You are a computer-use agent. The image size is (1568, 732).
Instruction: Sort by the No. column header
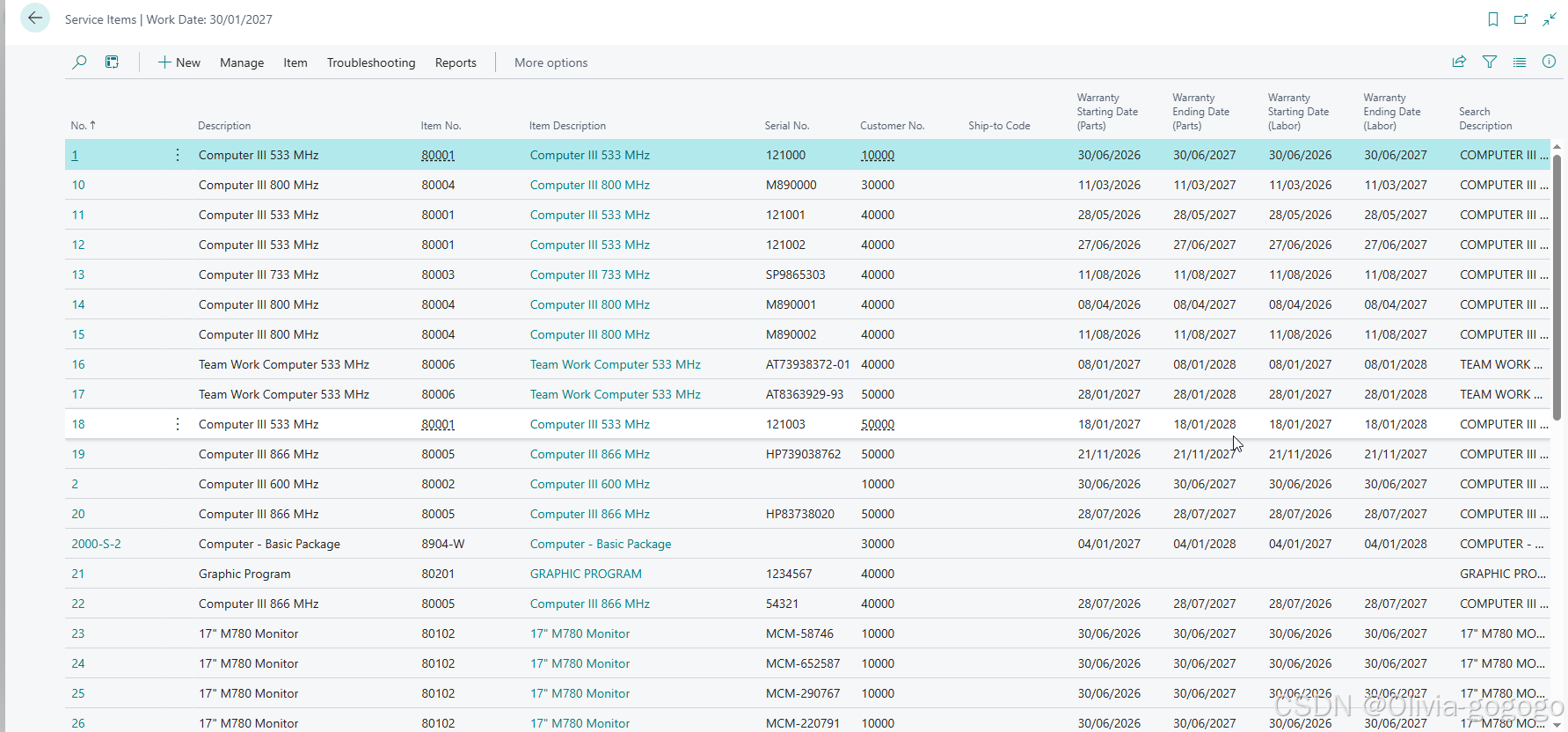[84, 126]
